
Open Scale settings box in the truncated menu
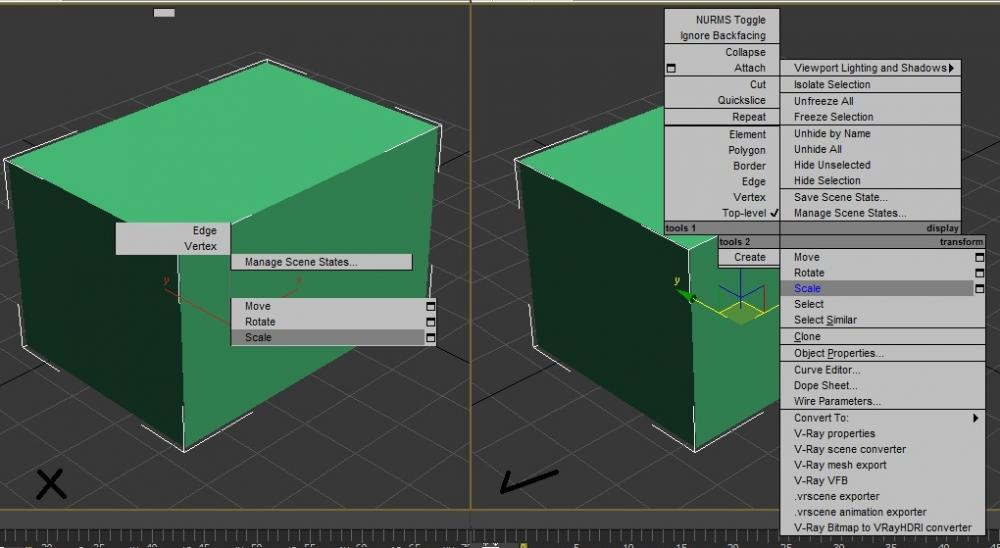tap(430, 338)
